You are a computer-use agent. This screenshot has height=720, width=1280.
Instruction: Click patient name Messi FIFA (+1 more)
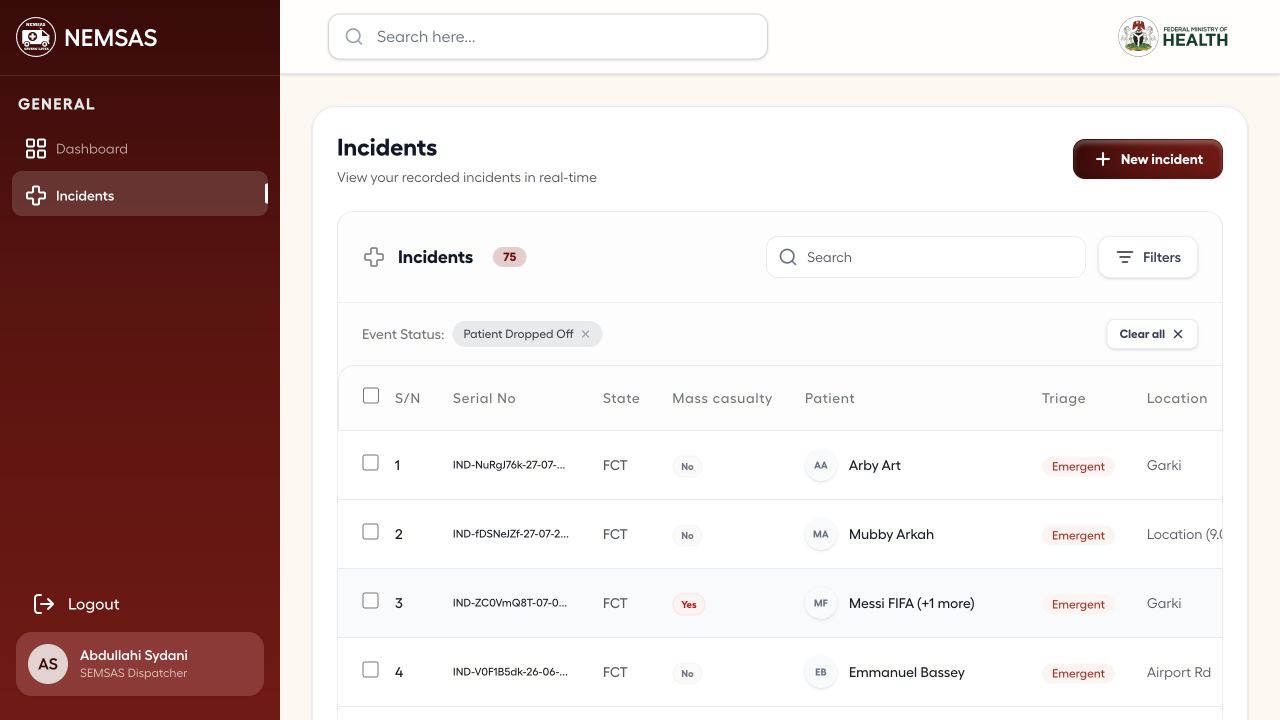pyautogui.click(x=912, y=603)
